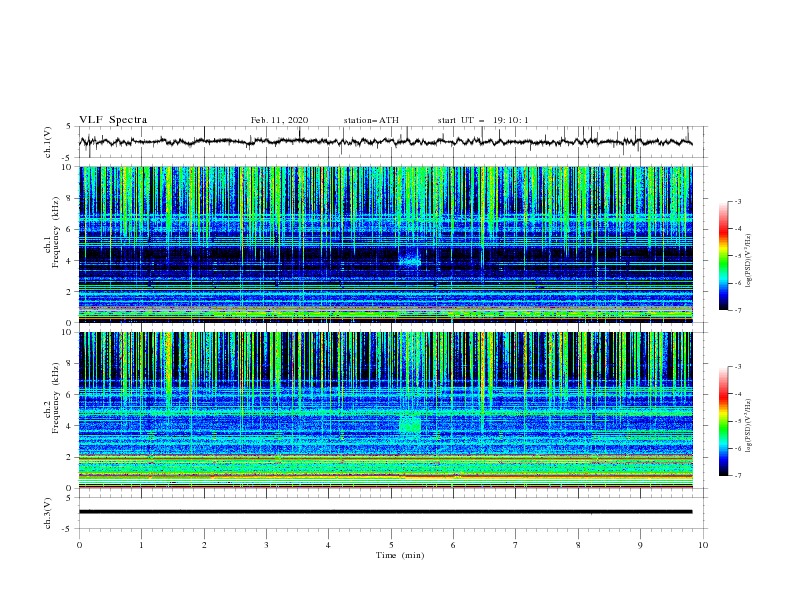Click the "7" tick on the time axis
The width and height of the screenshot is (792, 612).
pos(516,545)
